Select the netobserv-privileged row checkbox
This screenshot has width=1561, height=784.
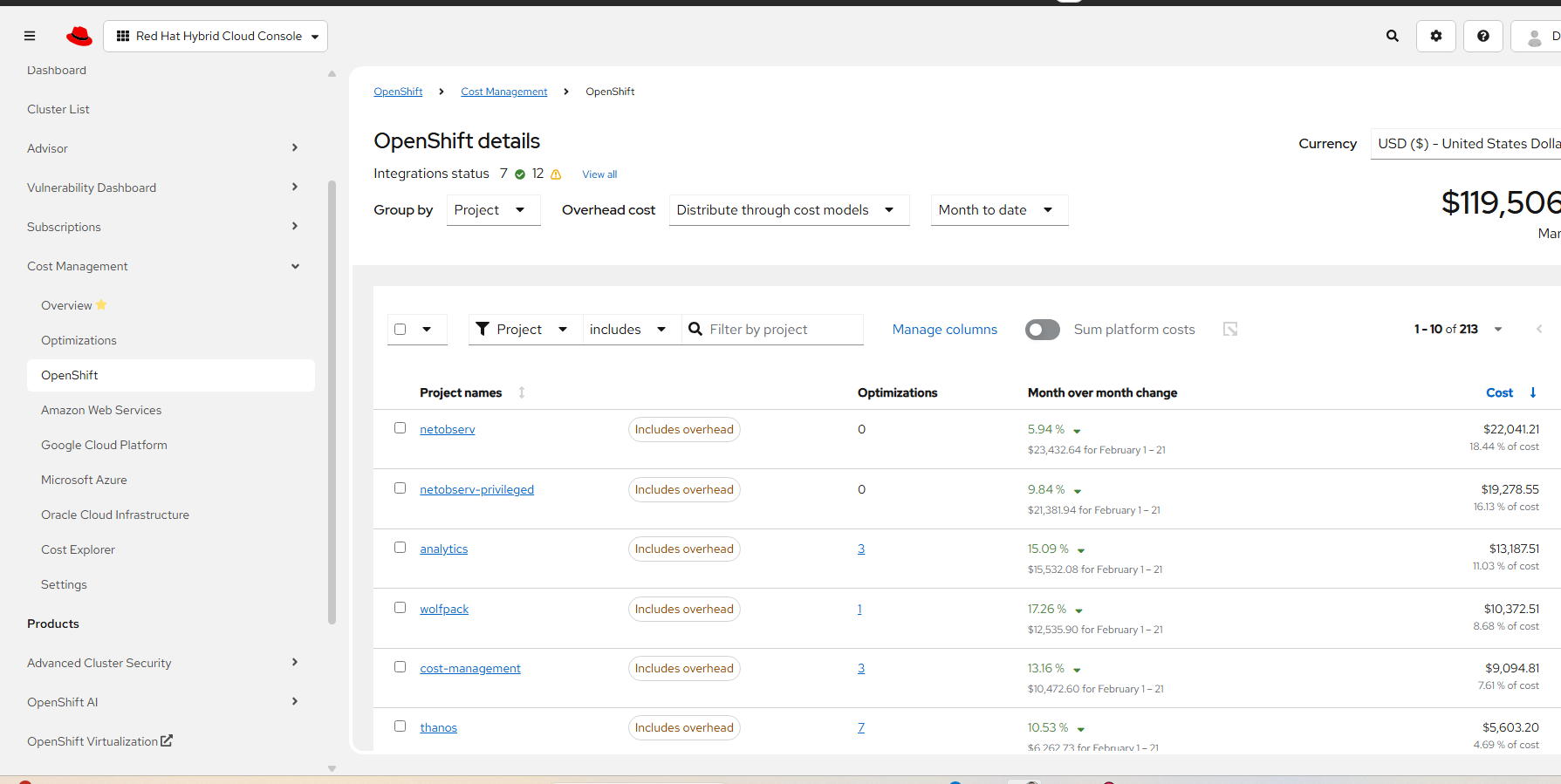(x=401, y=488)
